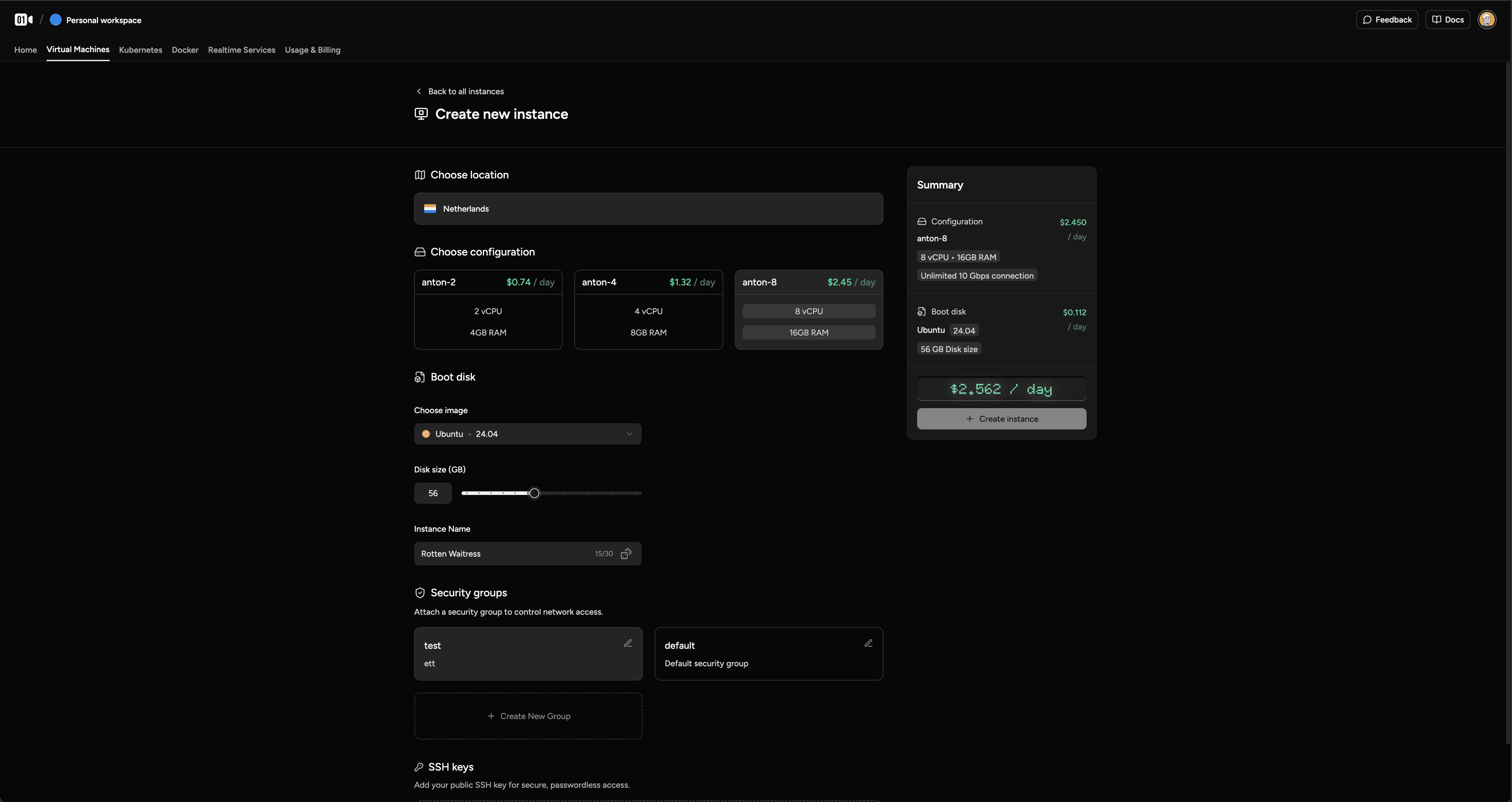Image resolution: width=1512 pixels, height=802 pixels.
Task: Click the $2.450 configuration price in Summary
Action: coord(1073,222)
